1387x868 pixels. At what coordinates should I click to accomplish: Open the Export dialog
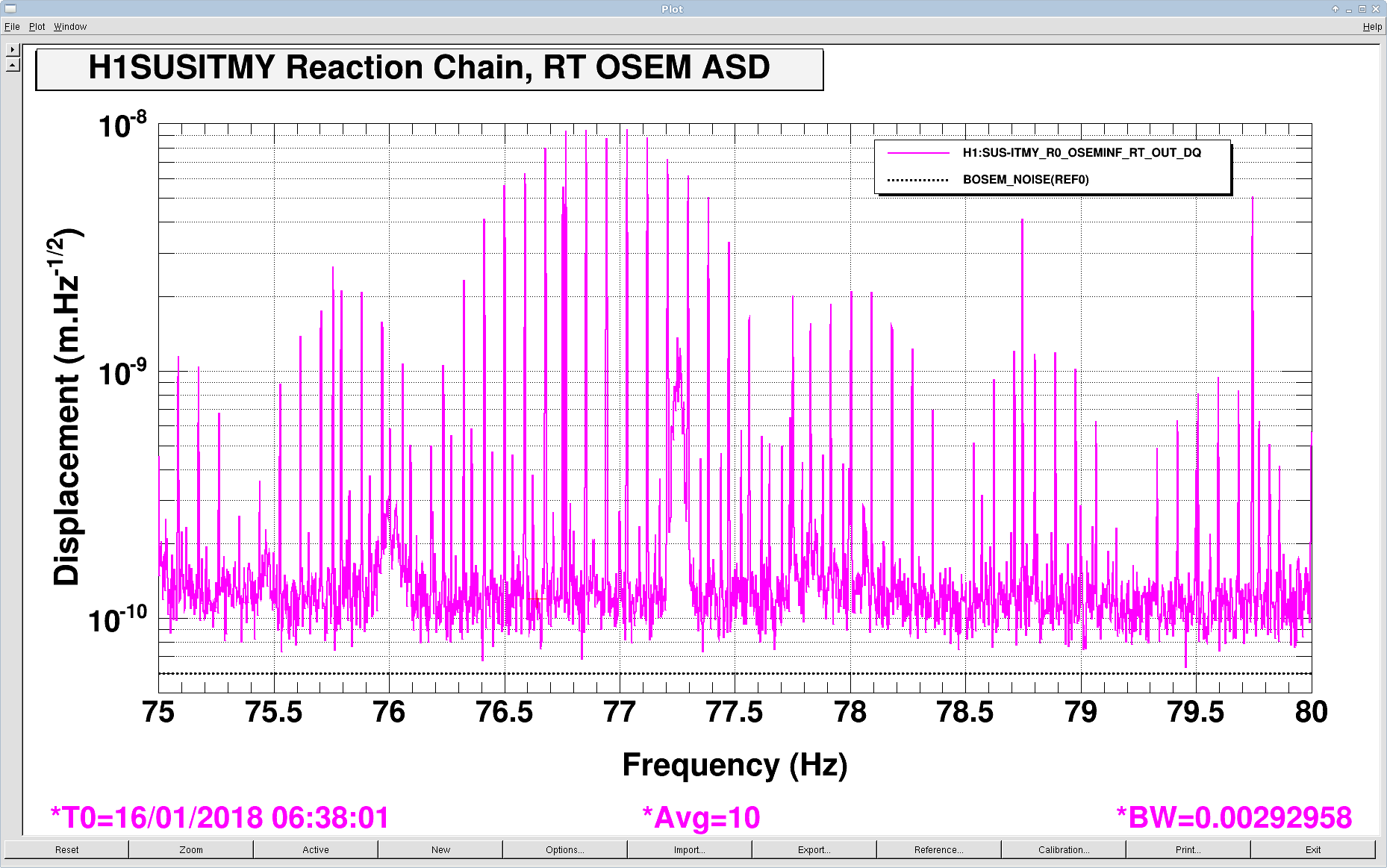pos(814,849)
